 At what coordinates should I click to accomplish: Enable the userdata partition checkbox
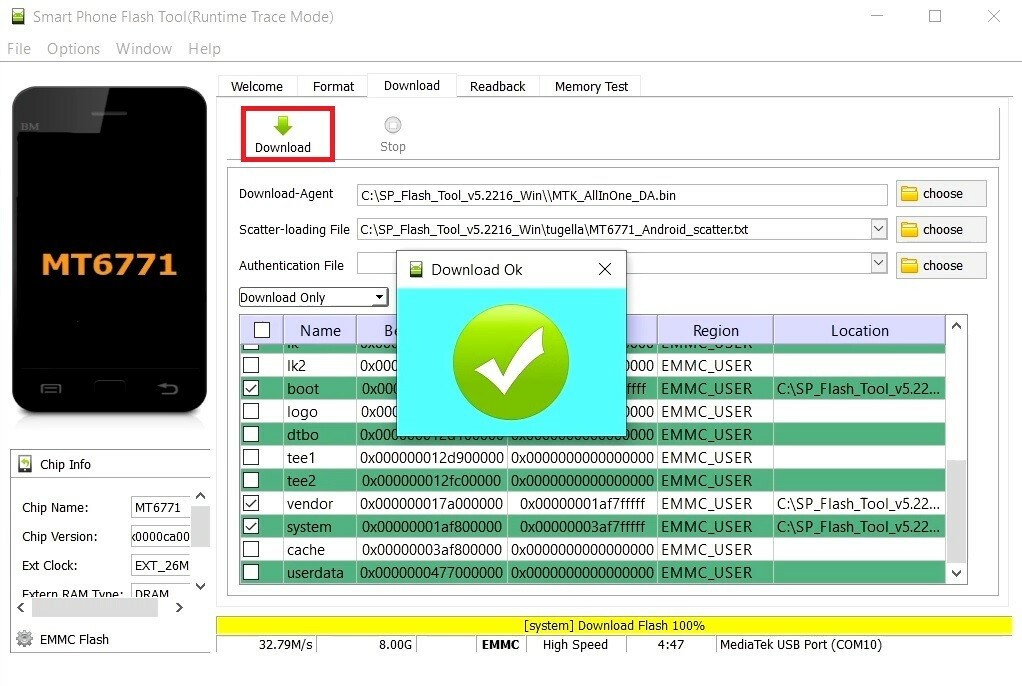(252, 572)
